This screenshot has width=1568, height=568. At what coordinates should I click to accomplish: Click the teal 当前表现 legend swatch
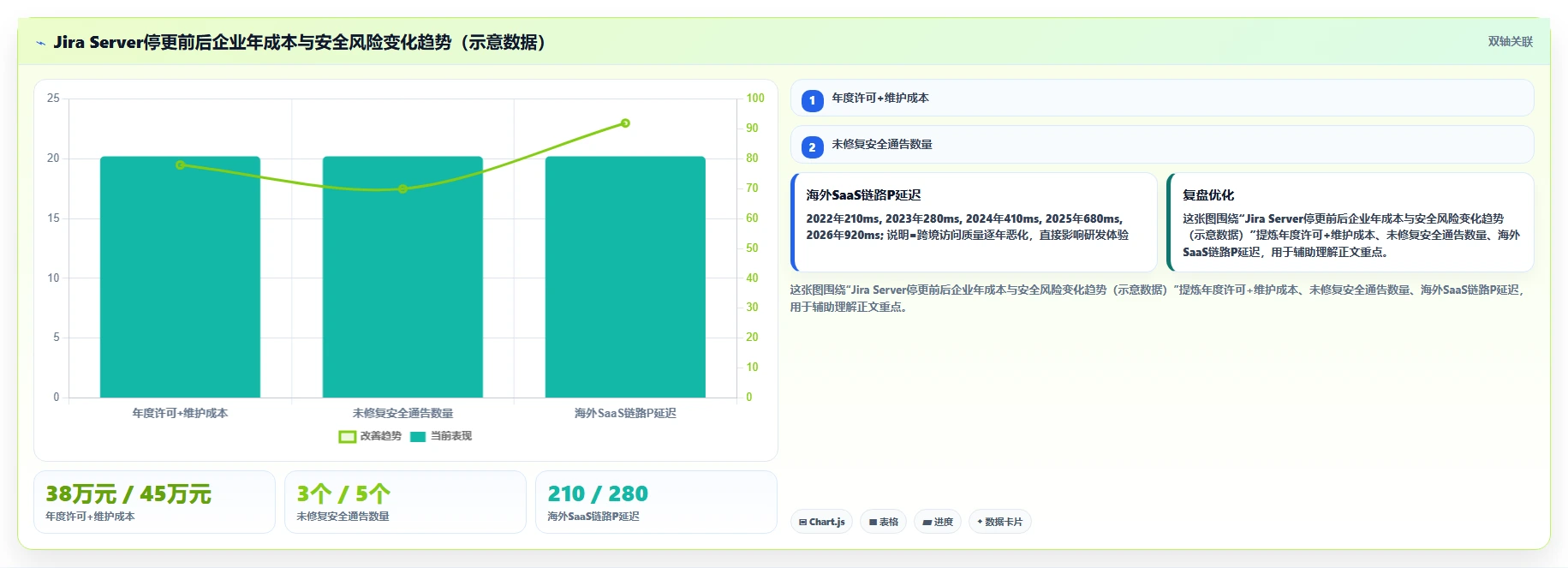click(x=418, y=437)
